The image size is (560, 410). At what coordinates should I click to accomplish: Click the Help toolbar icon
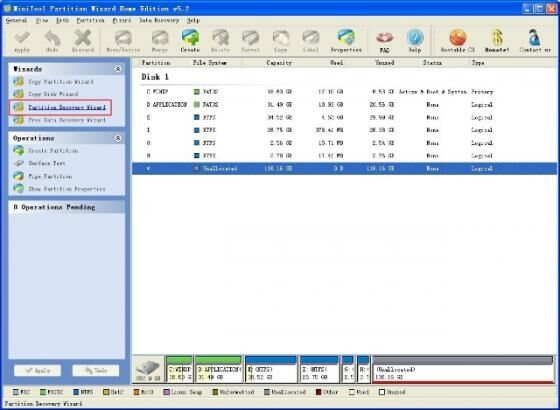tap(415, 38)
